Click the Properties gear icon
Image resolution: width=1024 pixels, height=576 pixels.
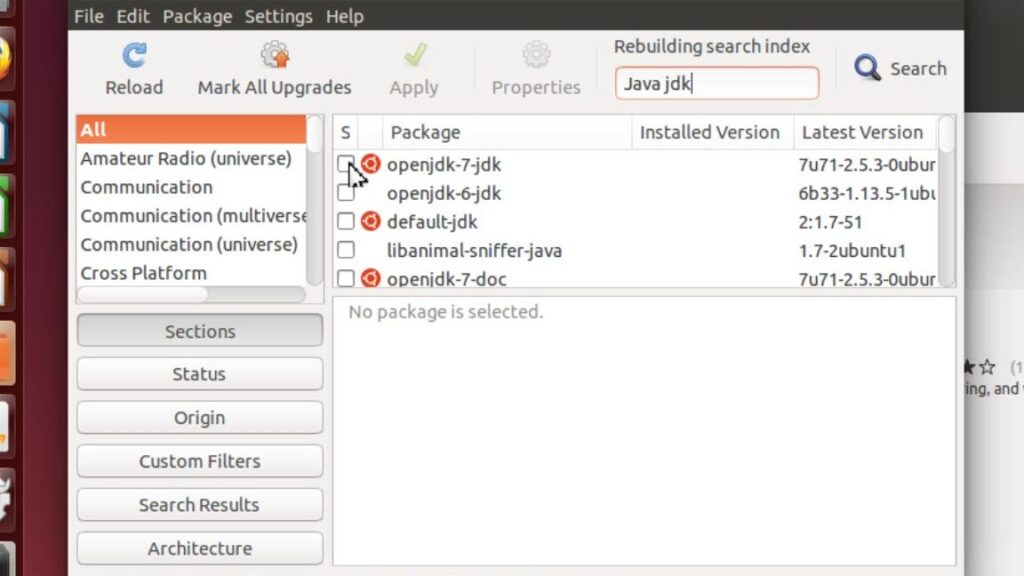click(x=536, y=55)
